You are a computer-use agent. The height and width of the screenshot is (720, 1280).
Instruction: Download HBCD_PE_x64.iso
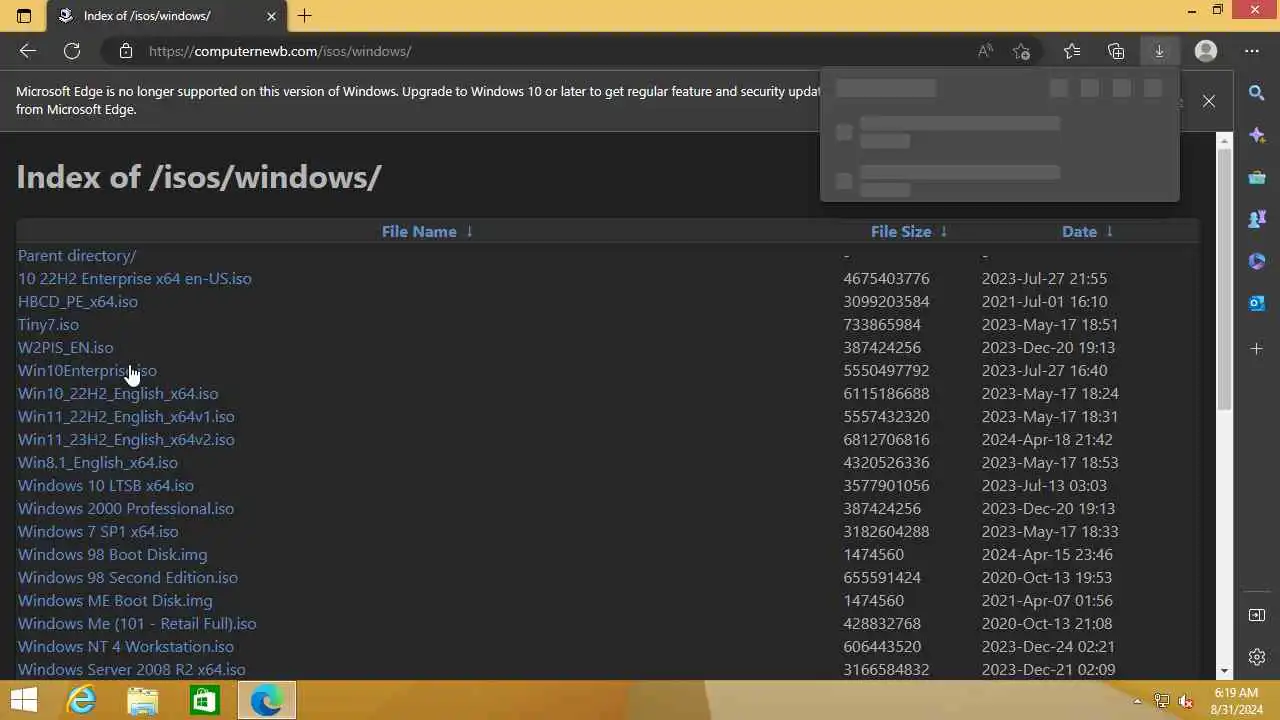point(78,301)
